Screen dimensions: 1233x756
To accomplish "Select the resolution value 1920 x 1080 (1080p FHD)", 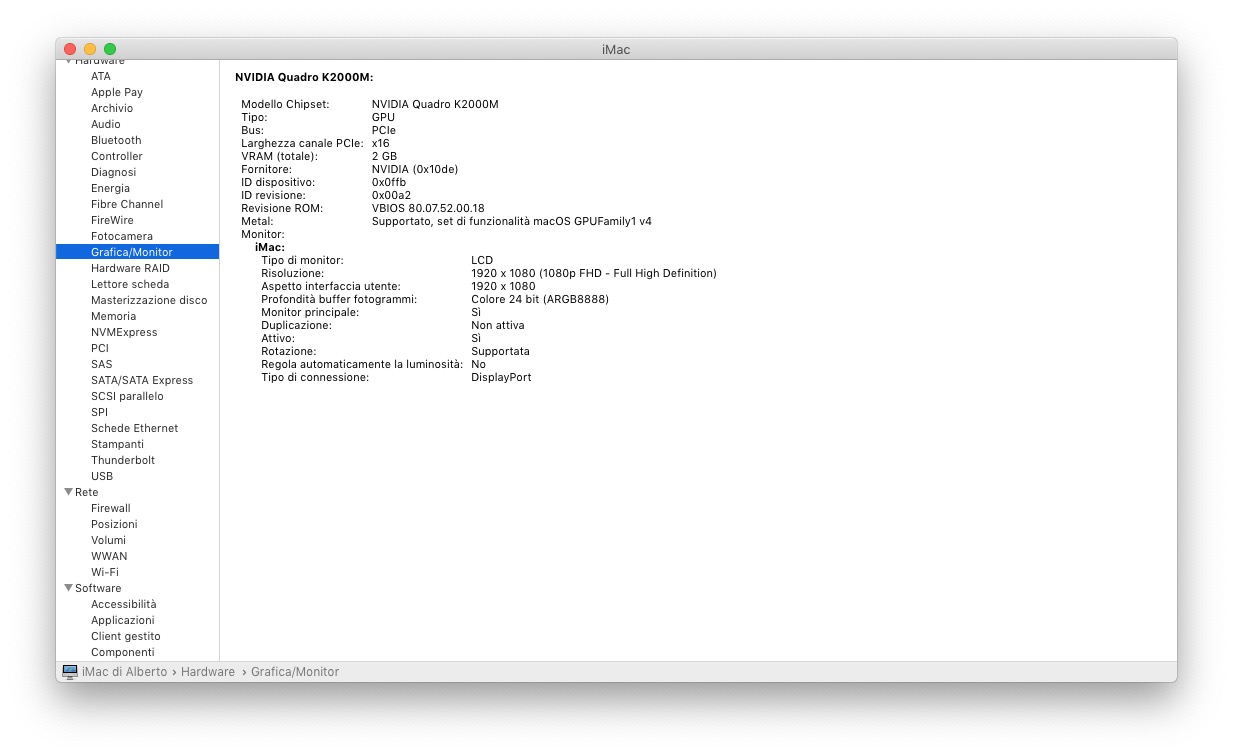I will tap(594, 273).
